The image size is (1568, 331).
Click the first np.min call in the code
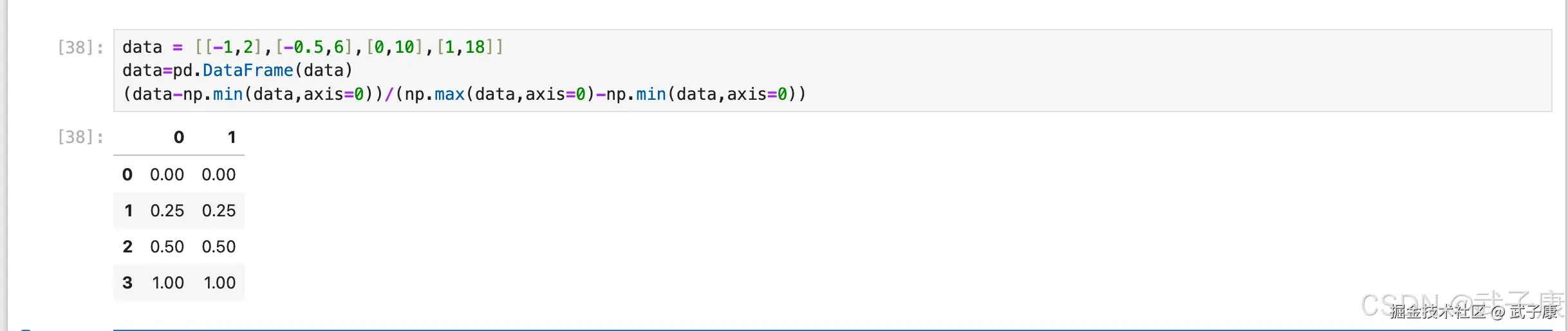[212, 94]
